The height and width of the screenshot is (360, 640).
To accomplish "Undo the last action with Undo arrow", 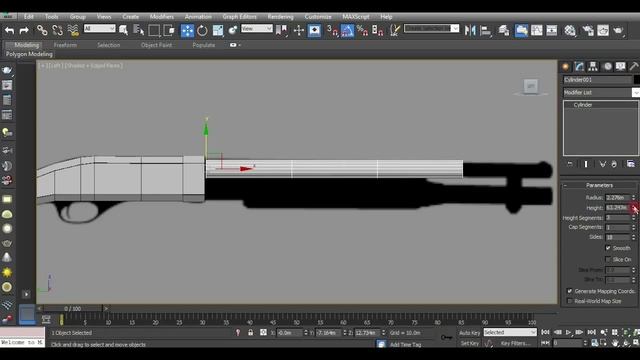I will [x=9, y=30].
